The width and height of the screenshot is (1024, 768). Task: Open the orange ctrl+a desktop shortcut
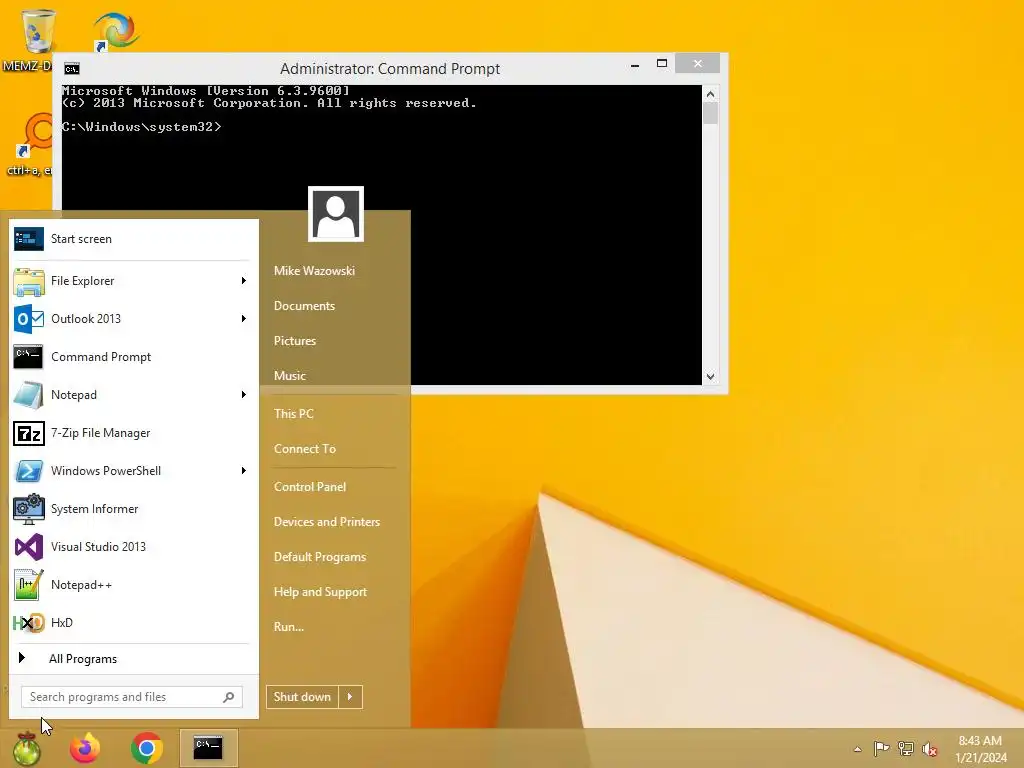click(x=35, y=136)
